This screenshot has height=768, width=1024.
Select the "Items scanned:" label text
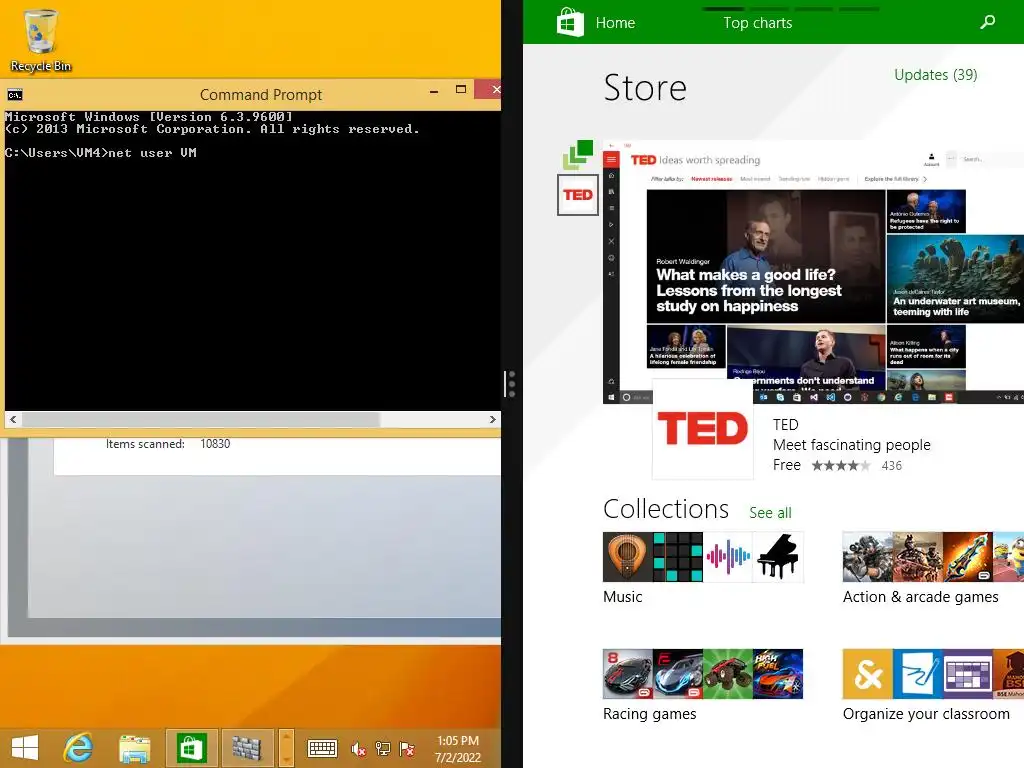click(145, 444)
